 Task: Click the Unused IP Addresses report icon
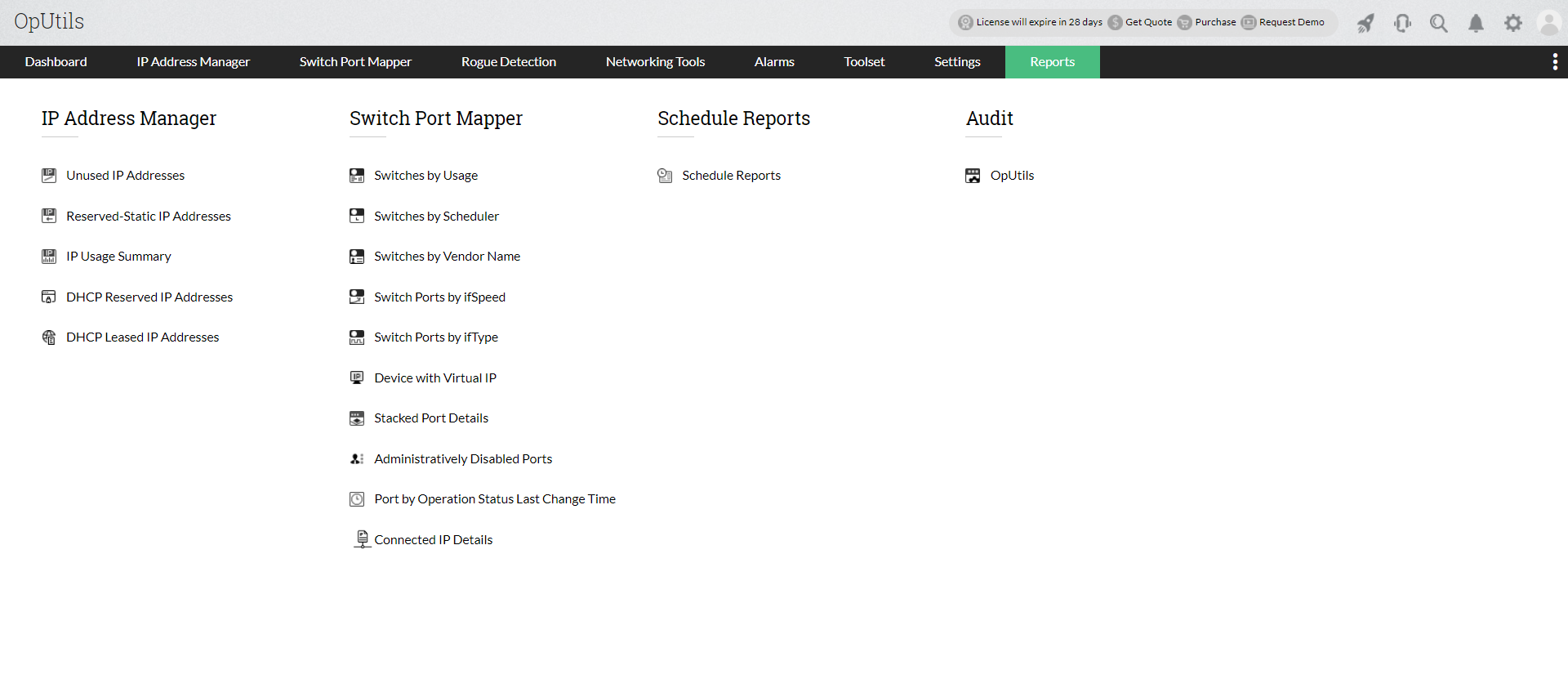pyautogui.click(x=49, y=176)
